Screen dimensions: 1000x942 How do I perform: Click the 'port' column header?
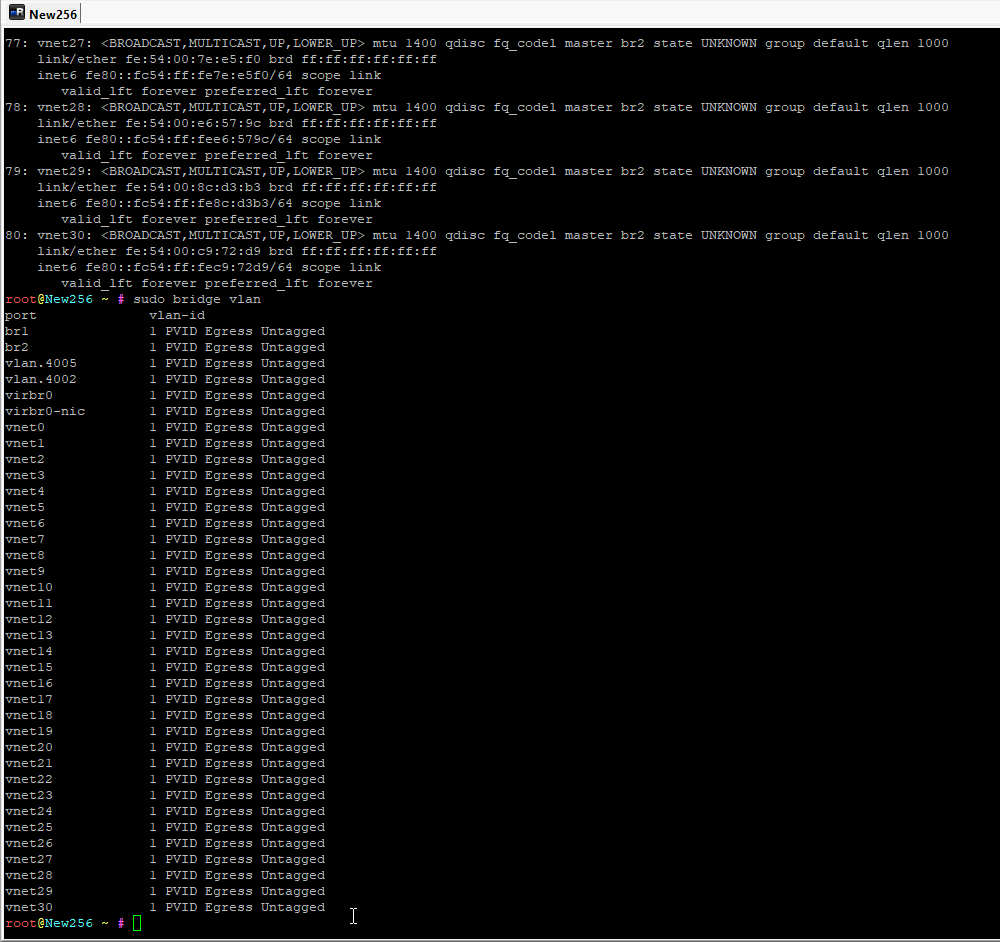click(20, 315)
